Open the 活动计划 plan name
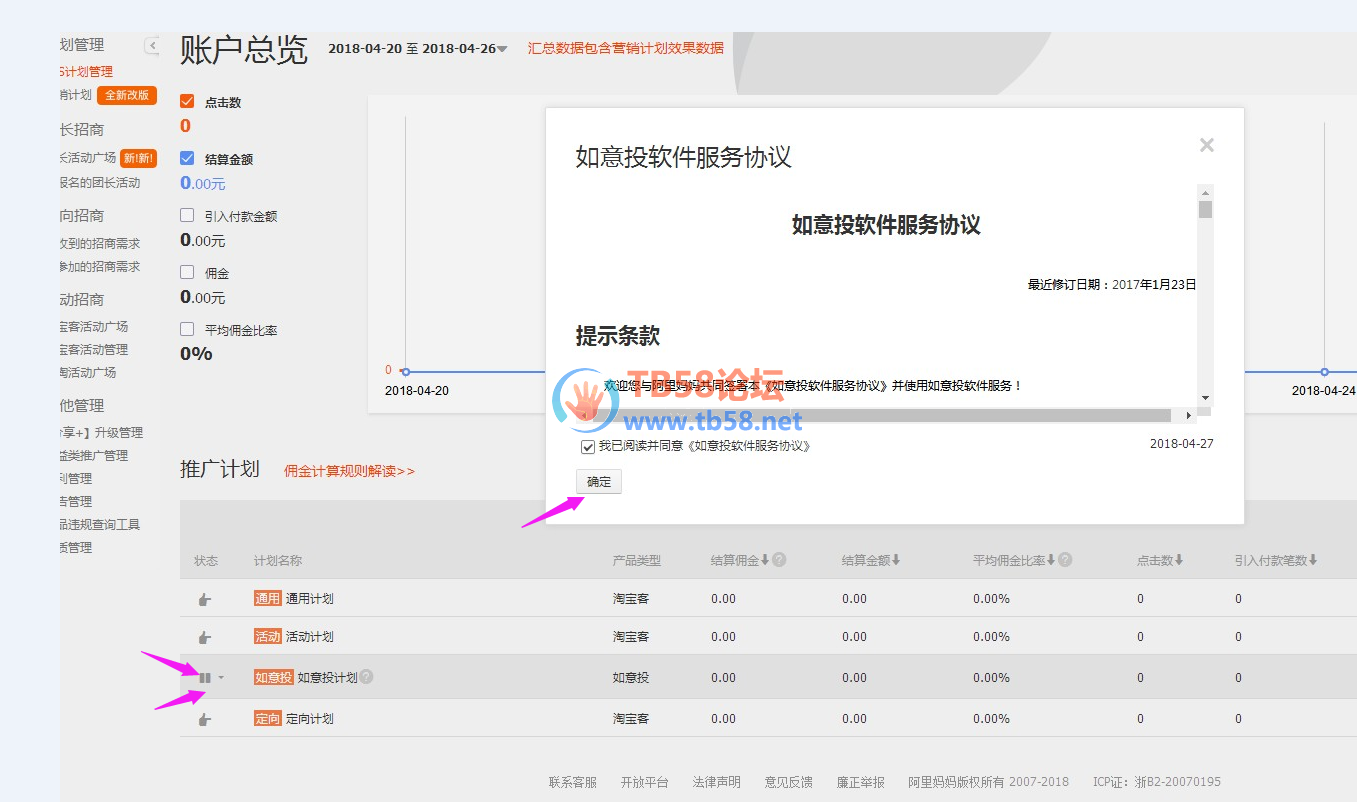 [x=310, y=637]
